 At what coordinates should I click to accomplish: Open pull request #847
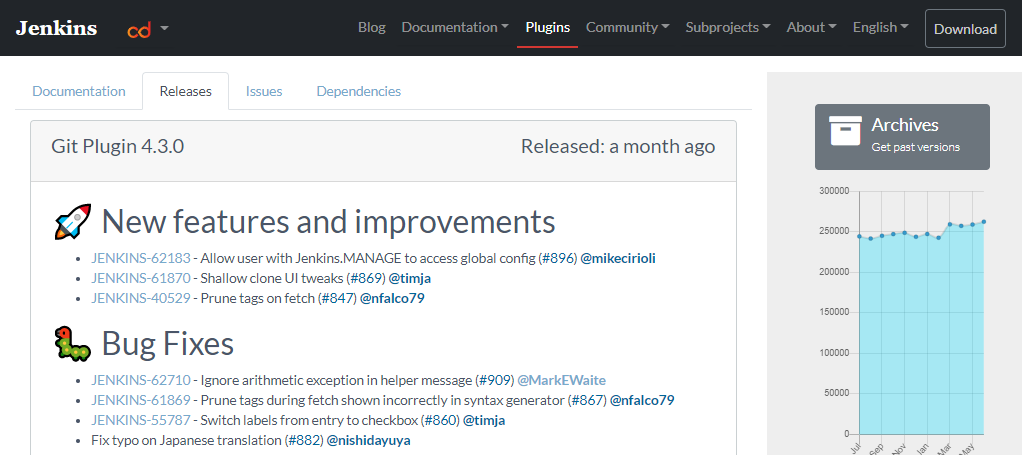pos(338,299)
